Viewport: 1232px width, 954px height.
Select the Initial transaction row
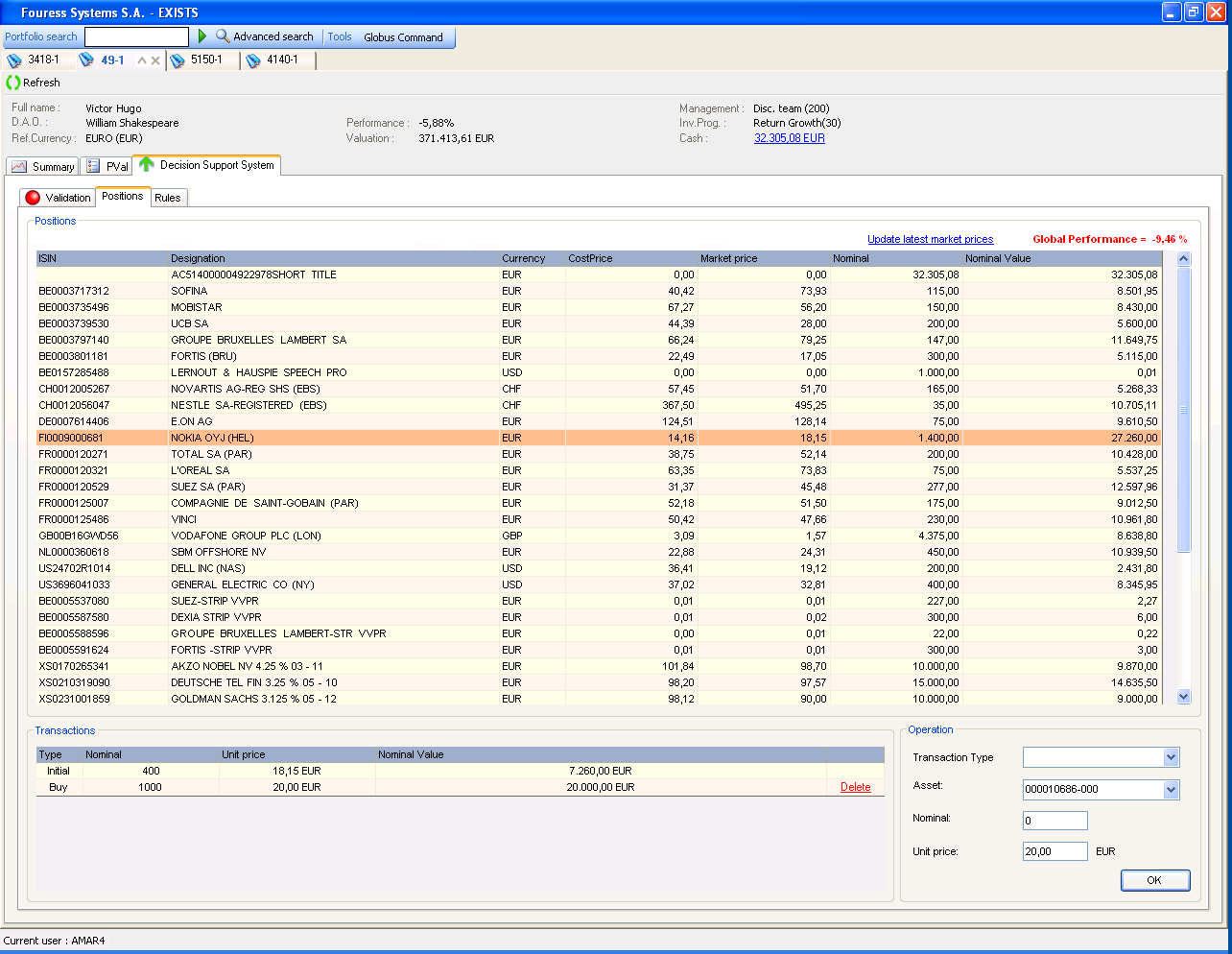pos(461,771)
